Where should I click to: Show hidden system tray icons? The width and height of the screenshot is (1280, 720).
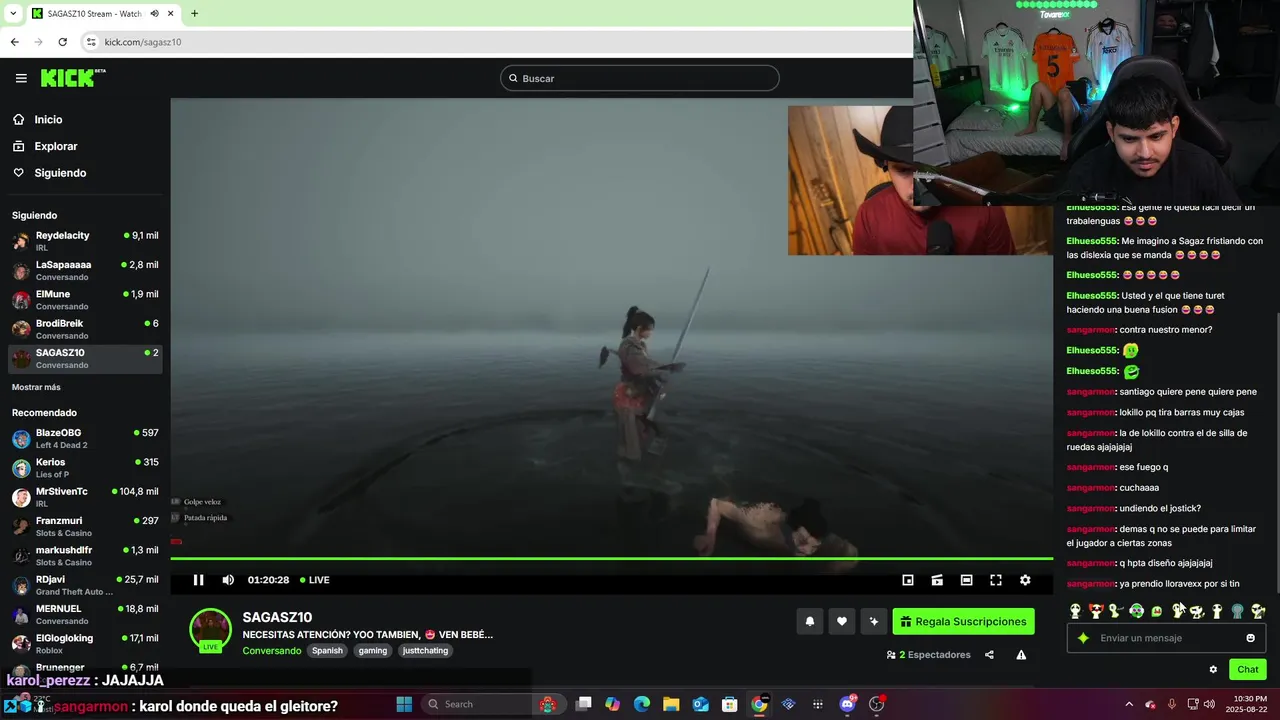pos(1129,704)
